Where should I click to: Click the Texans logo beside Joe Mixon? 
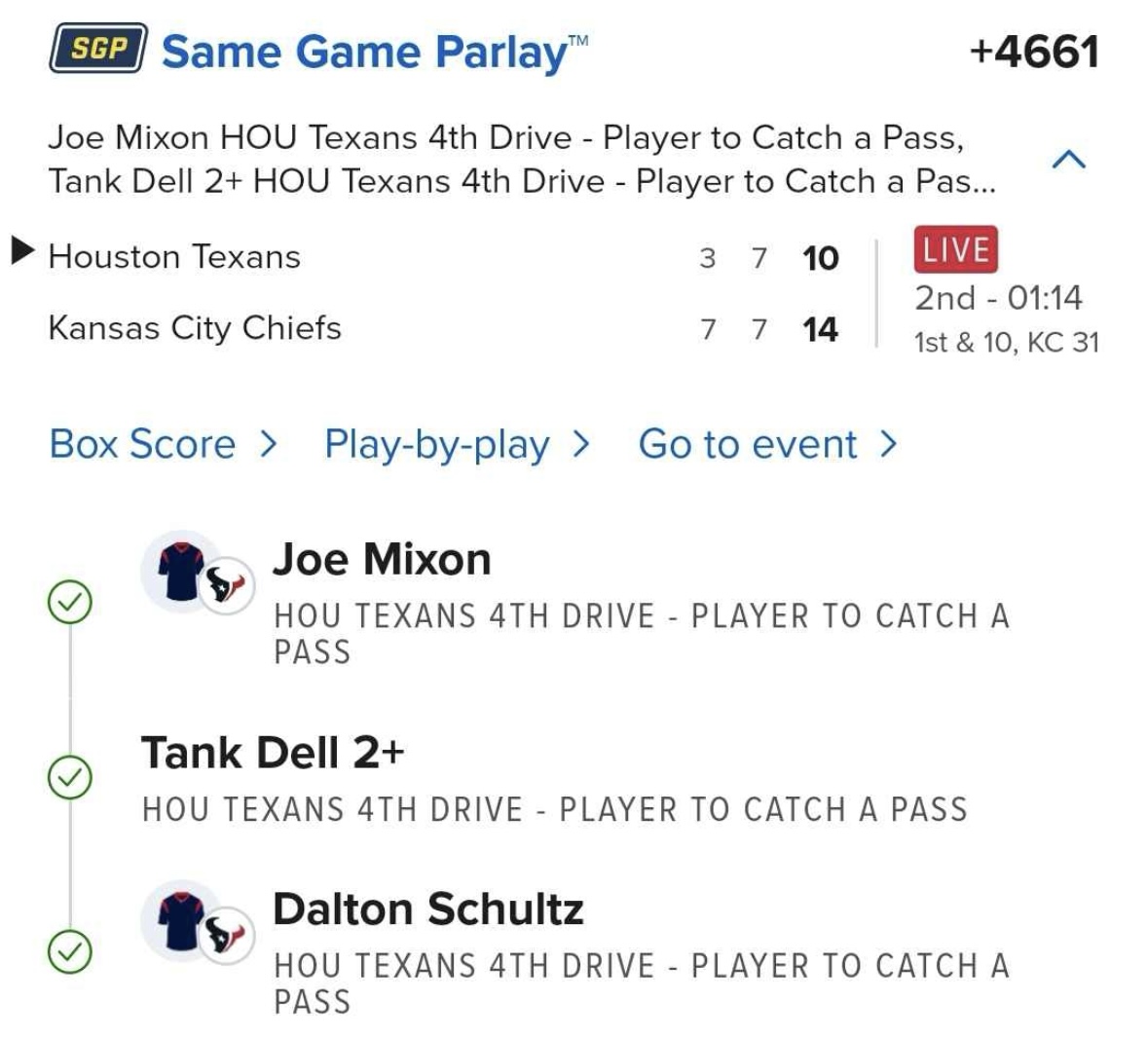pyautogui.click(x=228, y=586)
